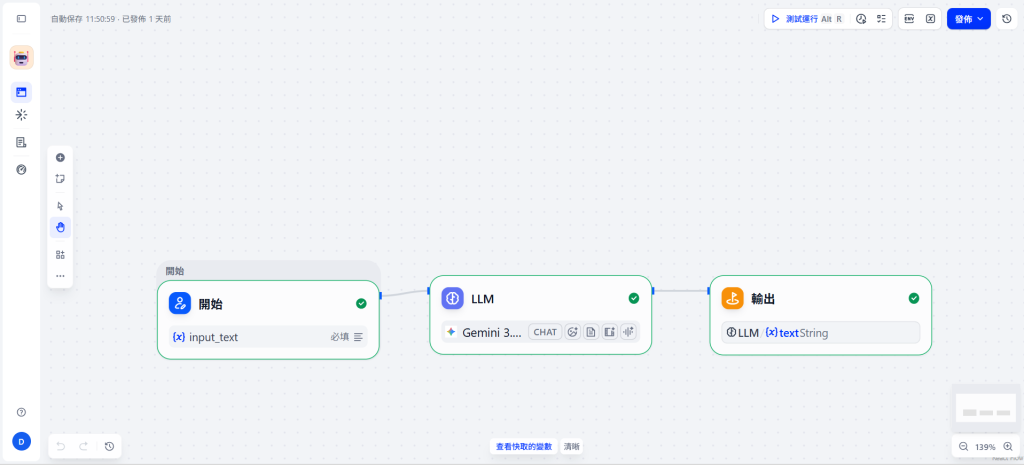Open the publish dropdown
The height and width of the screenshot is (465, 1024).
(968, 19)
